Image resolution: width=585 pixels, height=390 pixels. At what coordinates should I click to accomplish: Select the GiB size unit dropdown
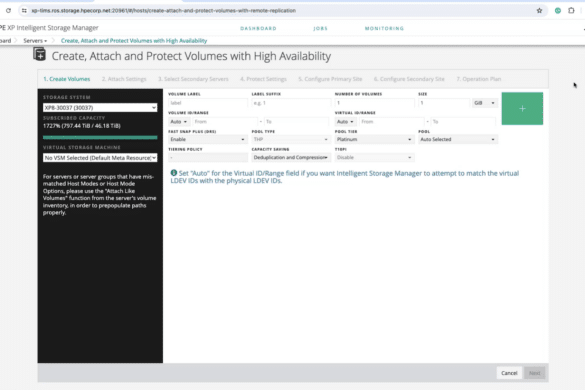click(484, 103)
